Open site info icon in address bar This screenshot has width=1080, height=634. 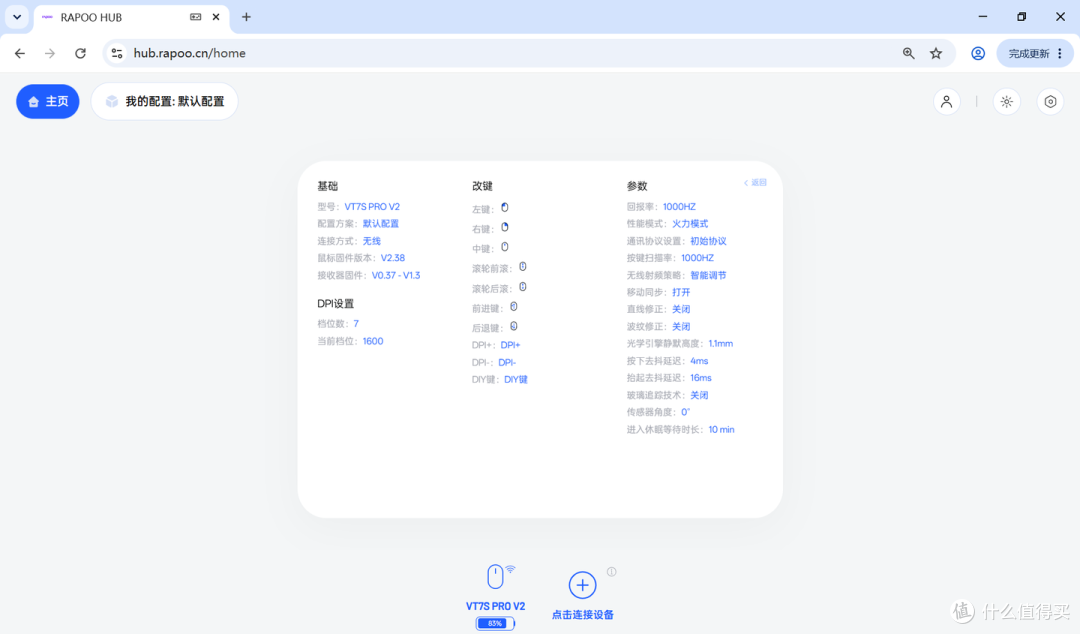(117, 53)
